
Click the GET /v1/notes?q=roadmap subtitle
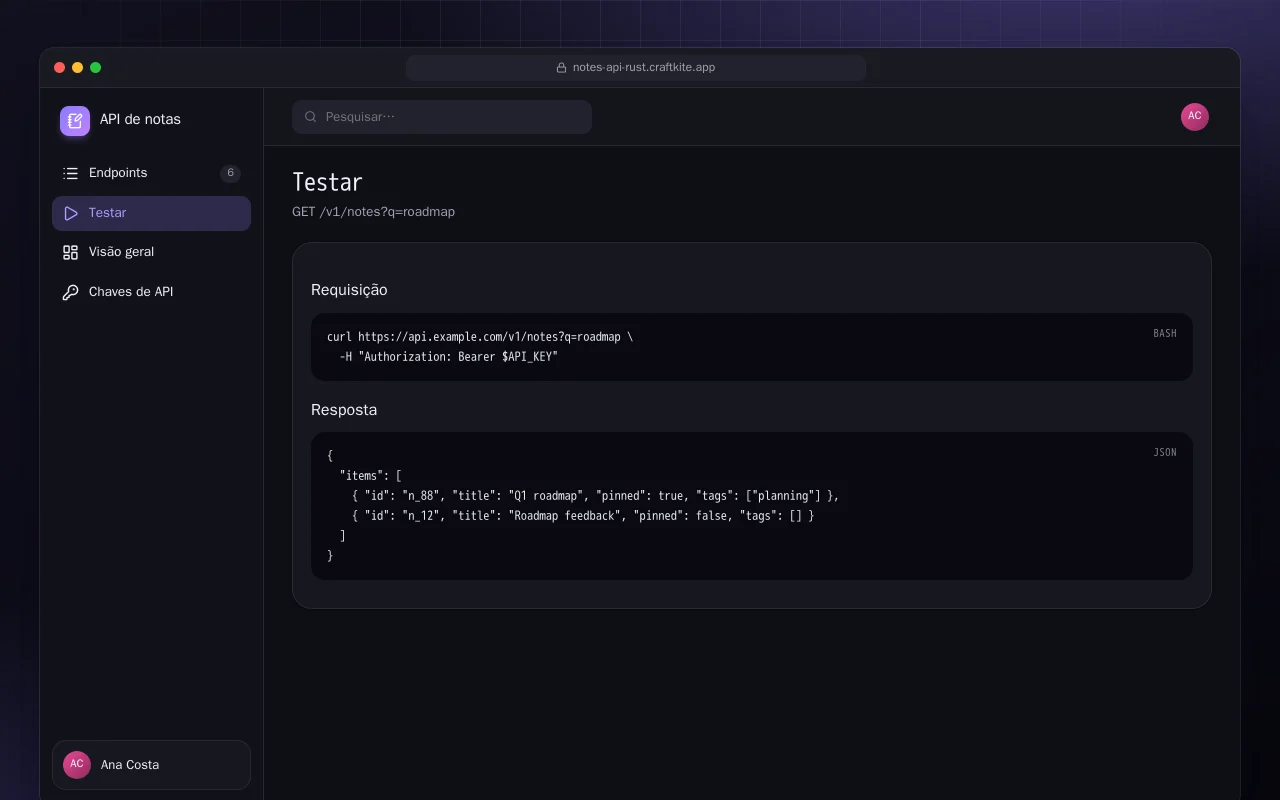373,212
